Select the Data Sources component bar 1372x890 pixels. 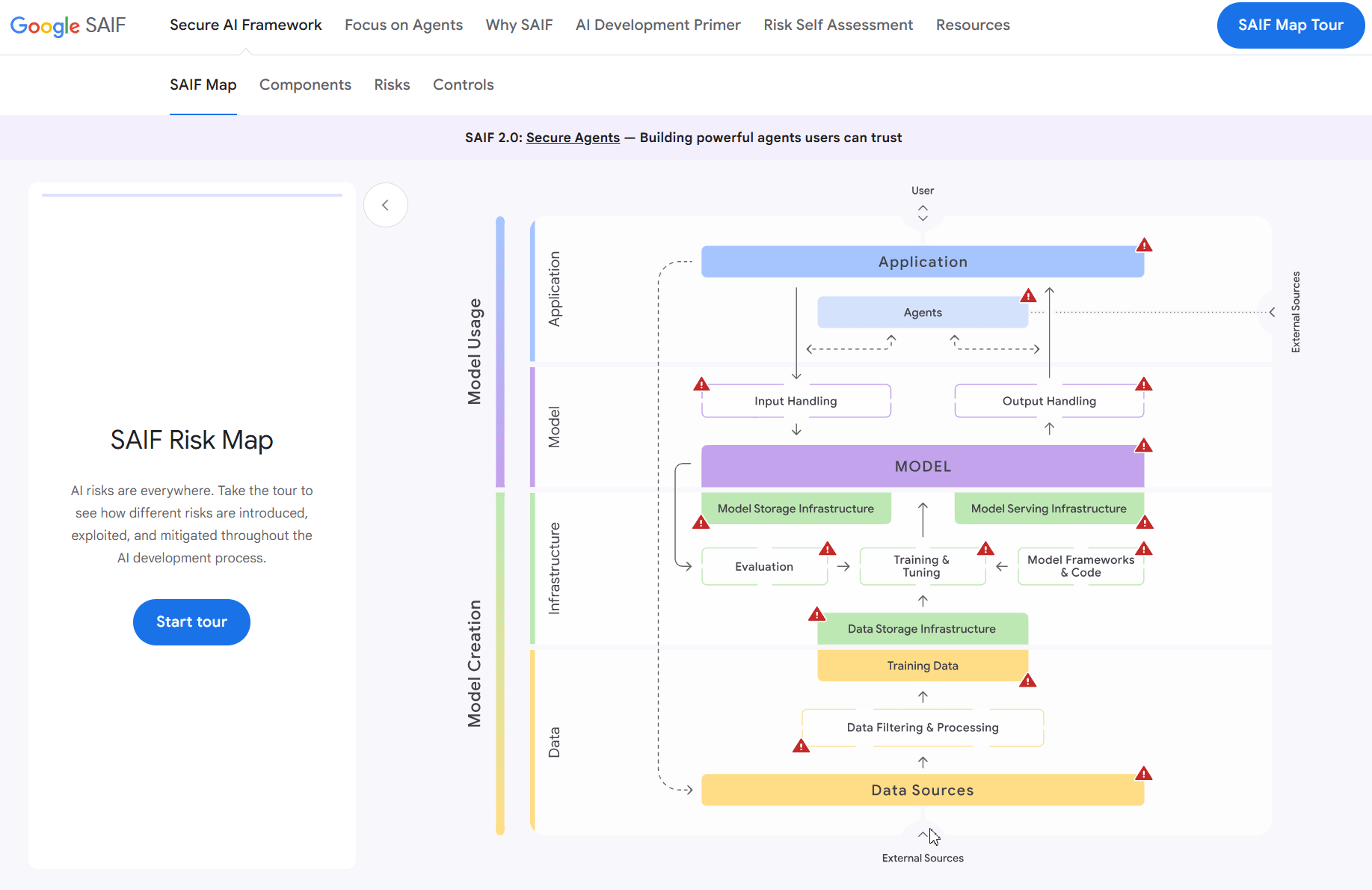(923, 791)
